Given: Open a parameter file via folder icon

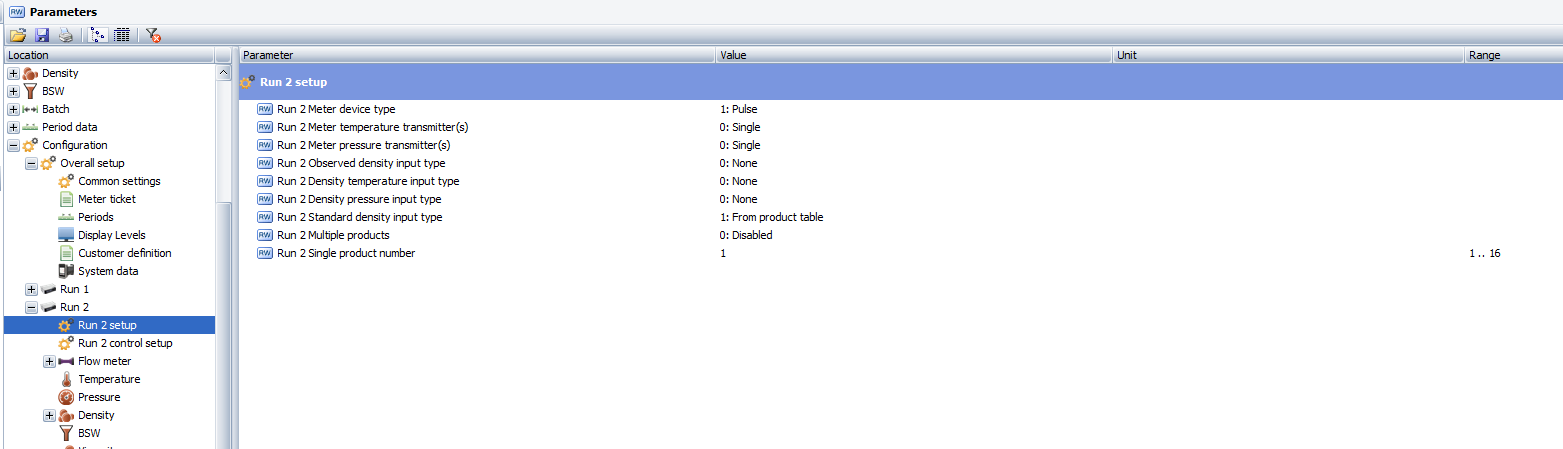Looking at the screenshot, I should coord(18,35).
